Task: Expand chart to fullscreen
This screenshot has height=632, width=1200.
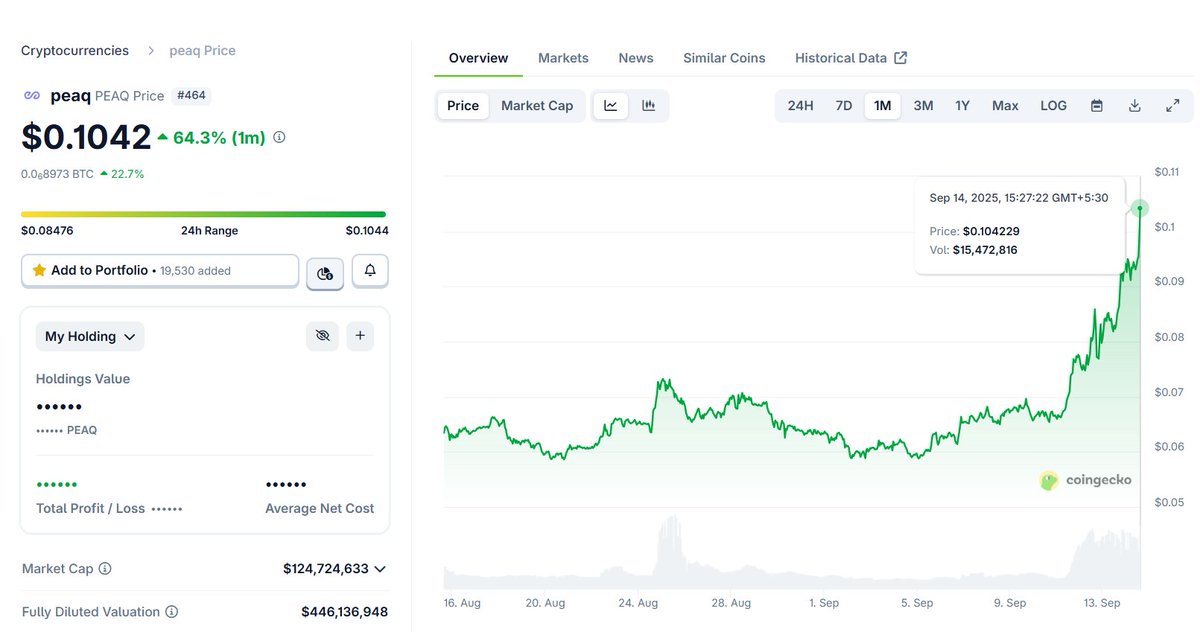Action: [1173, 105]
